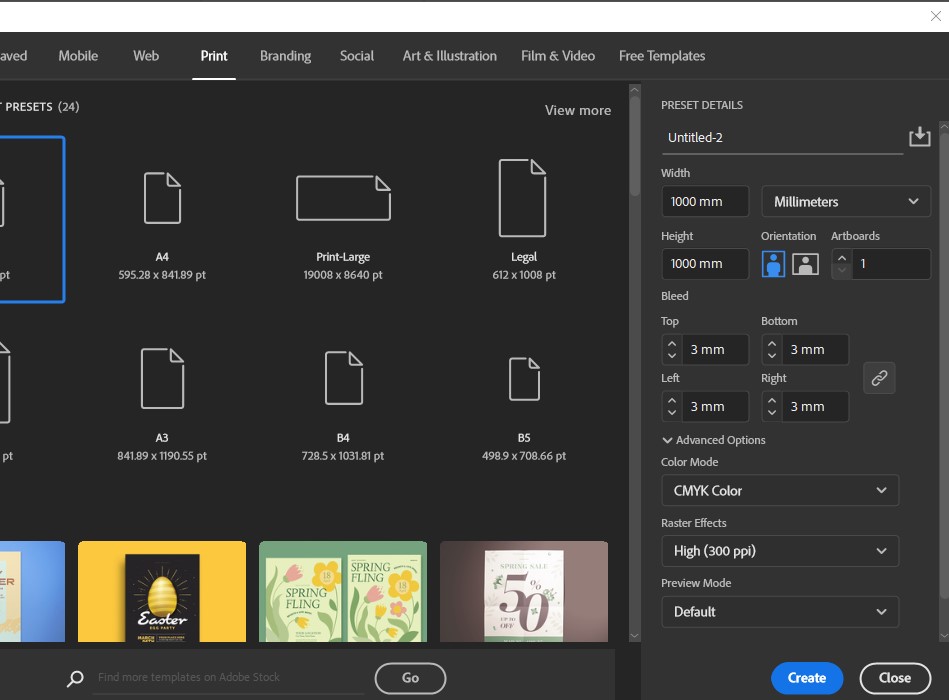This screenshot has height=700, width=949.
Task: Increase Bottom bleed value
Action: point(772,343)
